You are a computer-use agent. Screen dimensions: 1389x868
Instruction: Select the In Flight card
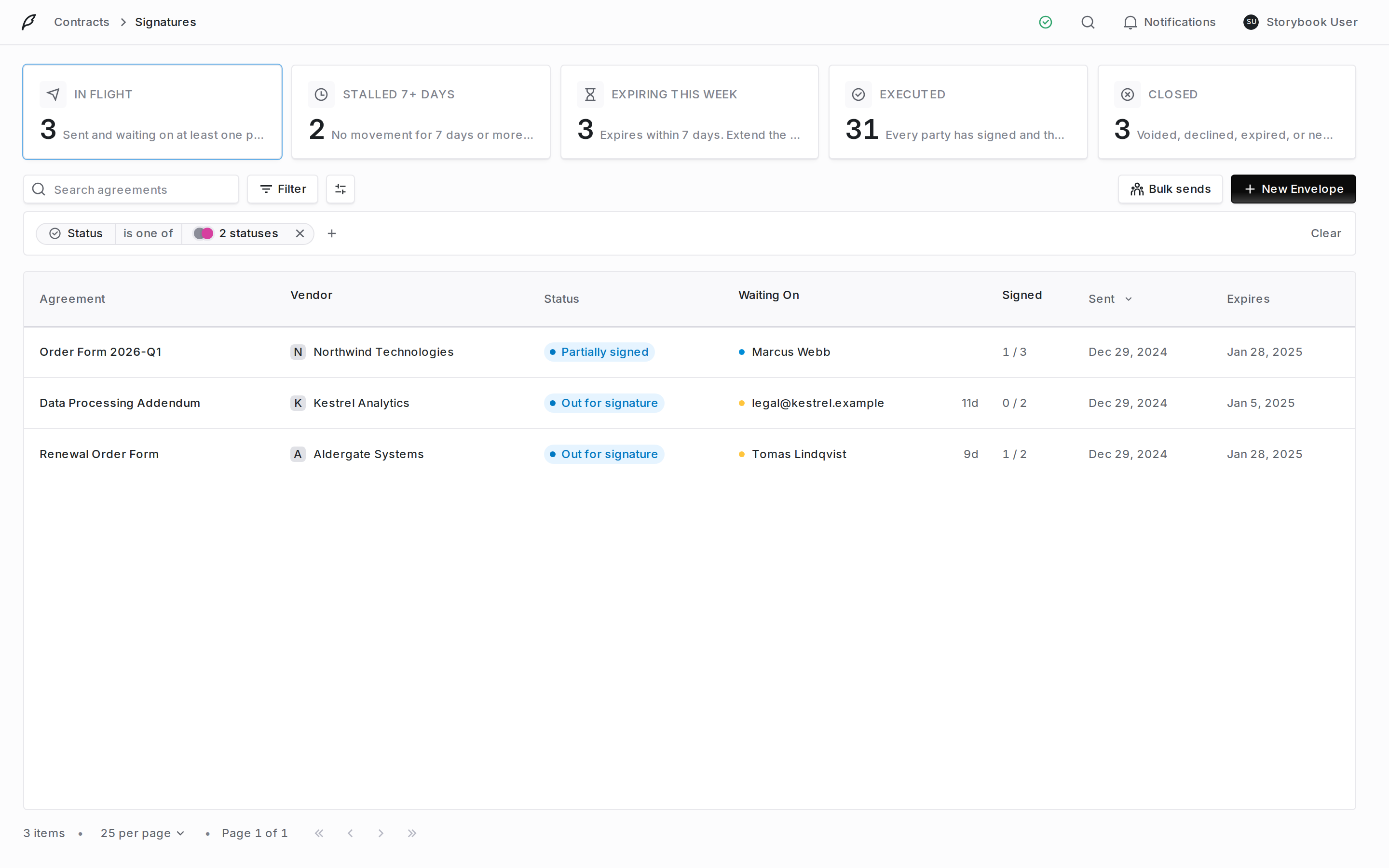(x=152, y=112)
